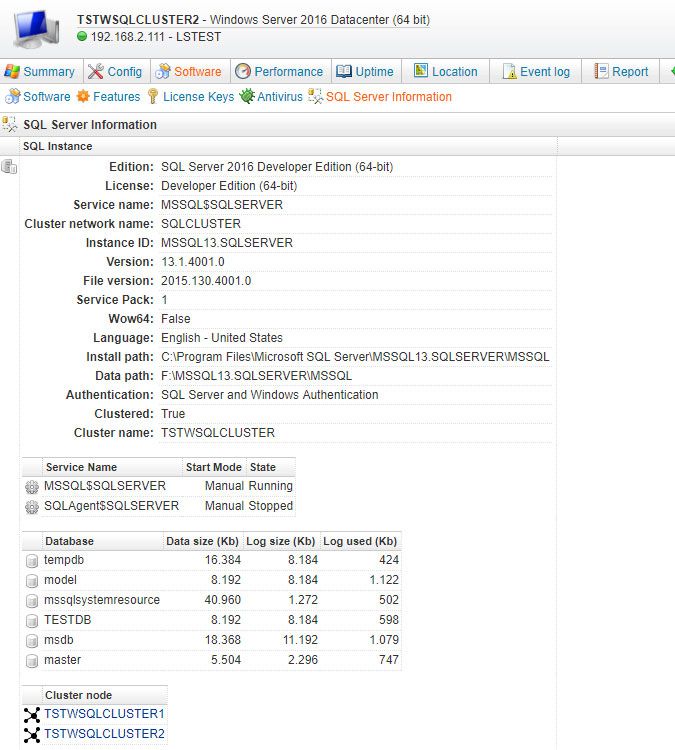Click the mssqlsystemresource database icon
The image size is (675, 750).
(x=32, y=601)
